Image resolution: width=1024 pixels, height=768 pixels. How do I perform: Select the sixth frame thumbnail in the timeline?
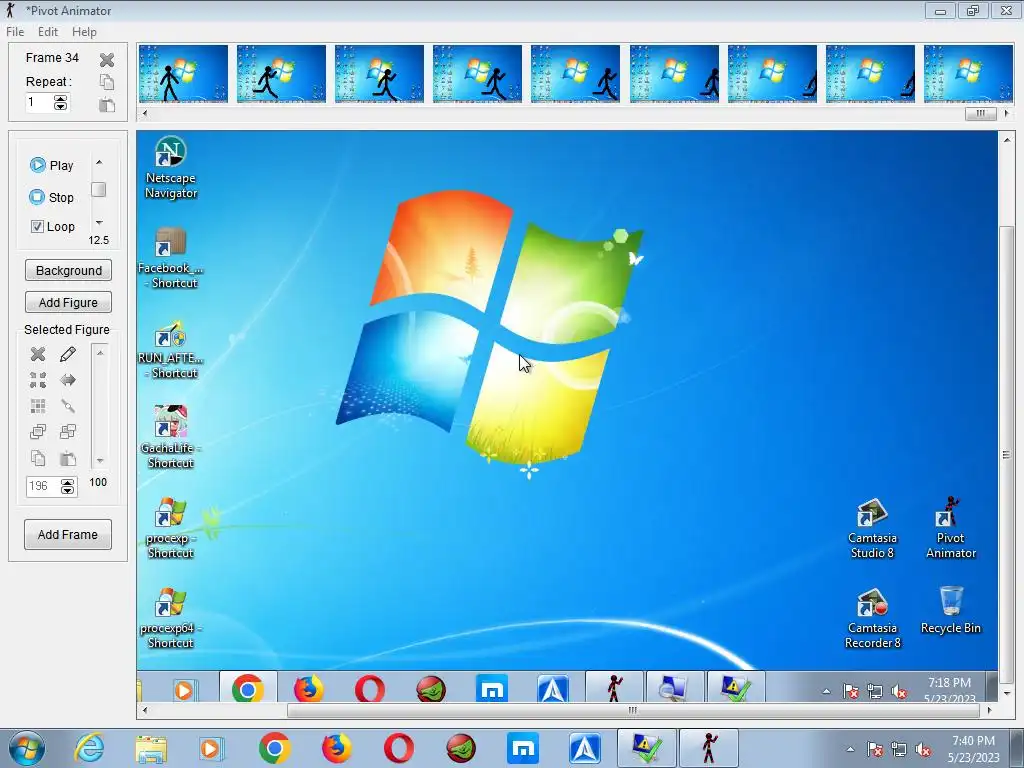tap(675, 73)
